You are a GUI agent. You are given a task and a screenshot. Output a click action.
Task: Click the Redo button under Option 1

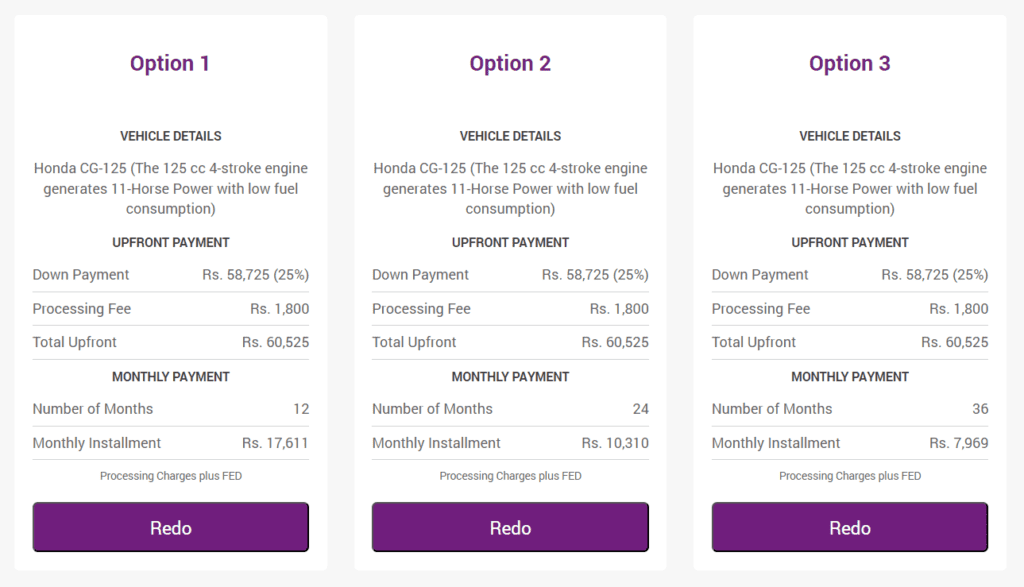[x=170, y=527]
